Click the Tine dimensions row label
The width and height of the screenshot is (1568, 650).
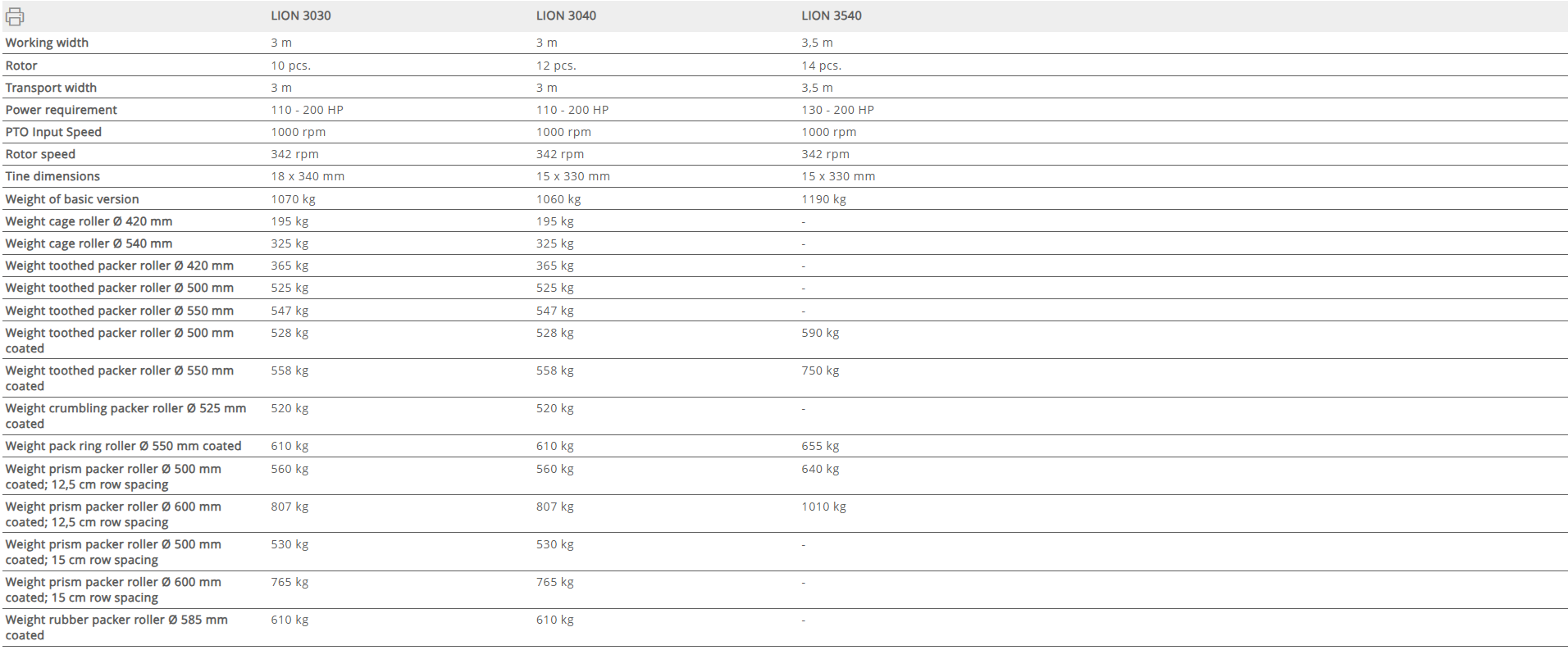pyautogui.click(x=52, y=176)
